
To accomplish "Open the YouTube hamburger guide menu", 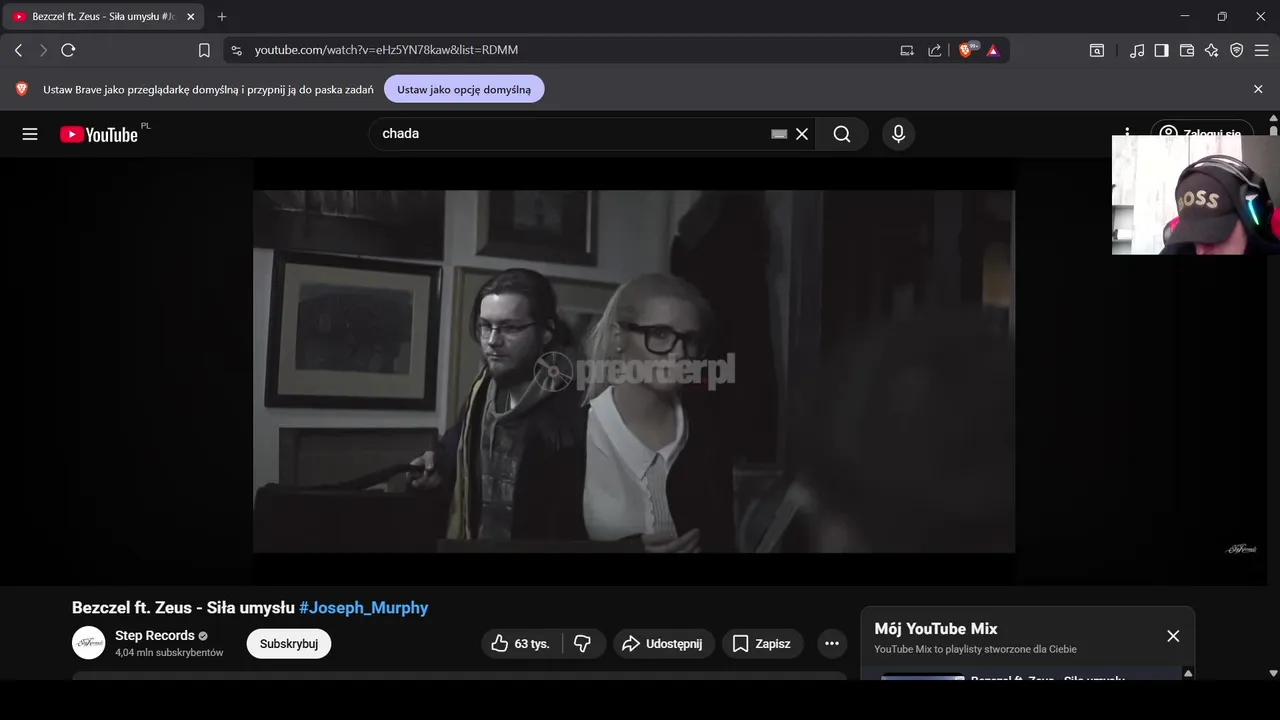I will pyautogui.click(x=30, y=134).
